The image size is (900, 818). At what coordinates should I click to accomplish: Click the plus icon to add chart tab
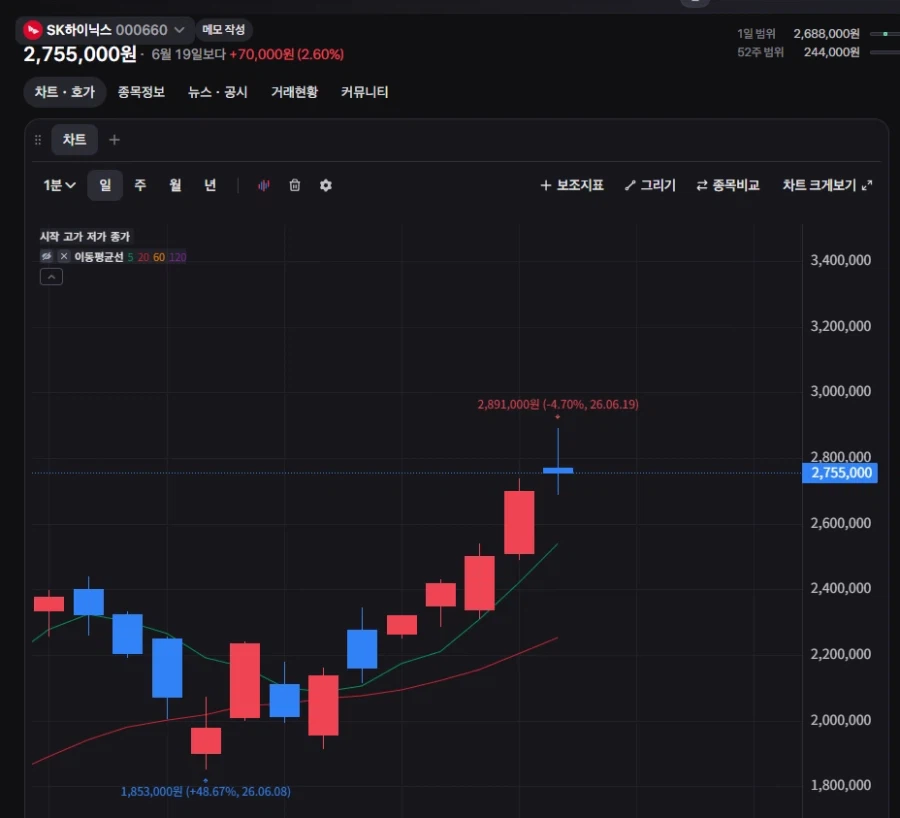[114, 139]
